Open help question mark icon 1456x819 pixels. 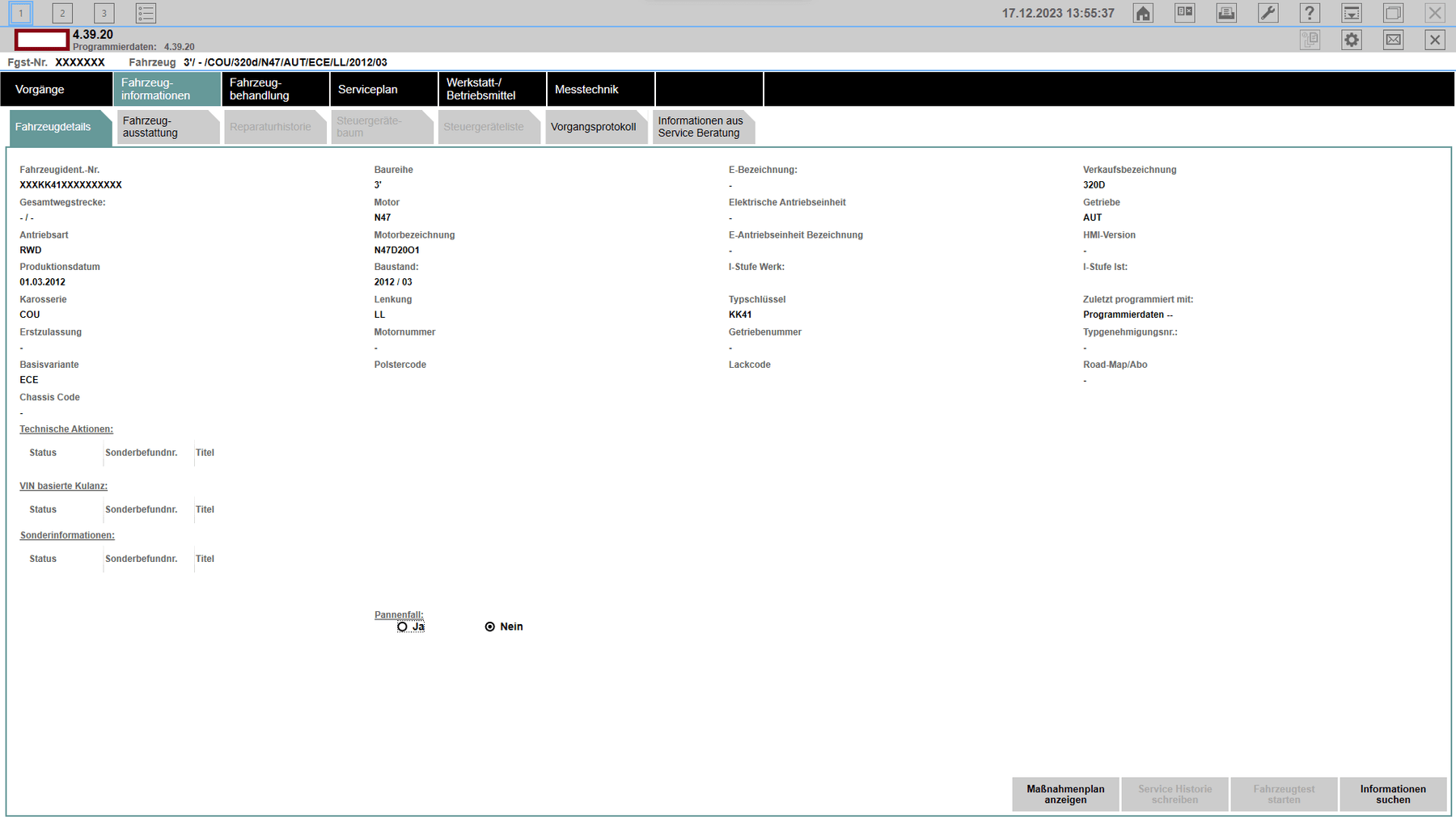click(1310, 13)
